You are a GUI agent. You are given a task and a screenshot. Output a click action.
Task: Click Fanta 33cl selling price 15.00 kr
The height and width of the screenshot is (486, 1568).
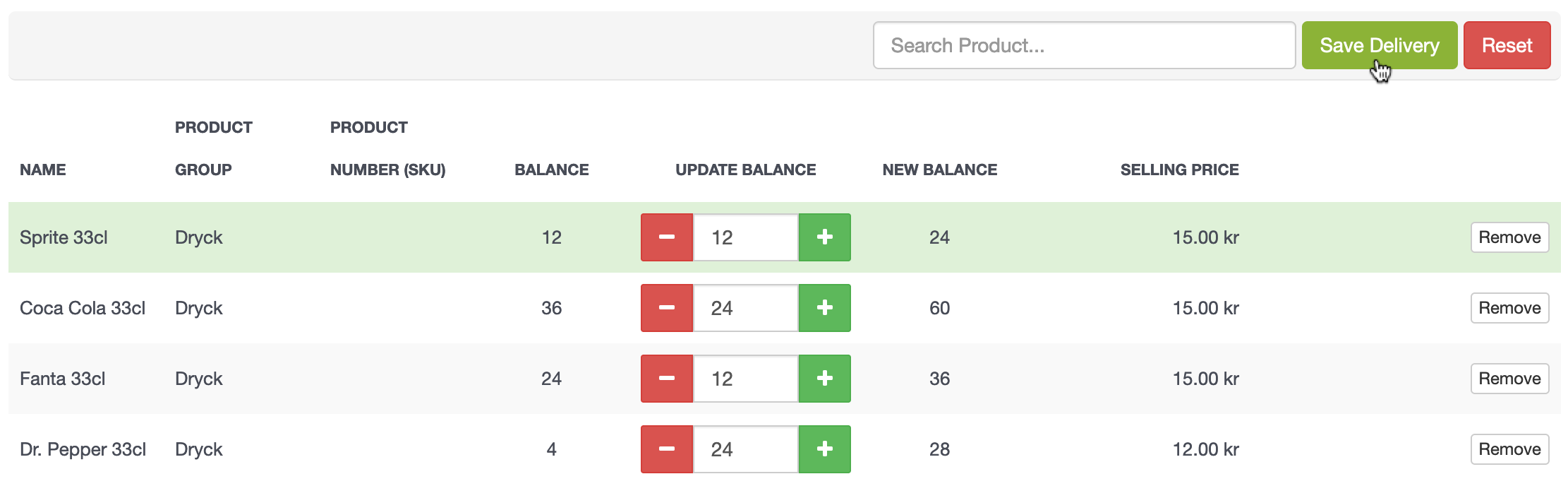1206,379
